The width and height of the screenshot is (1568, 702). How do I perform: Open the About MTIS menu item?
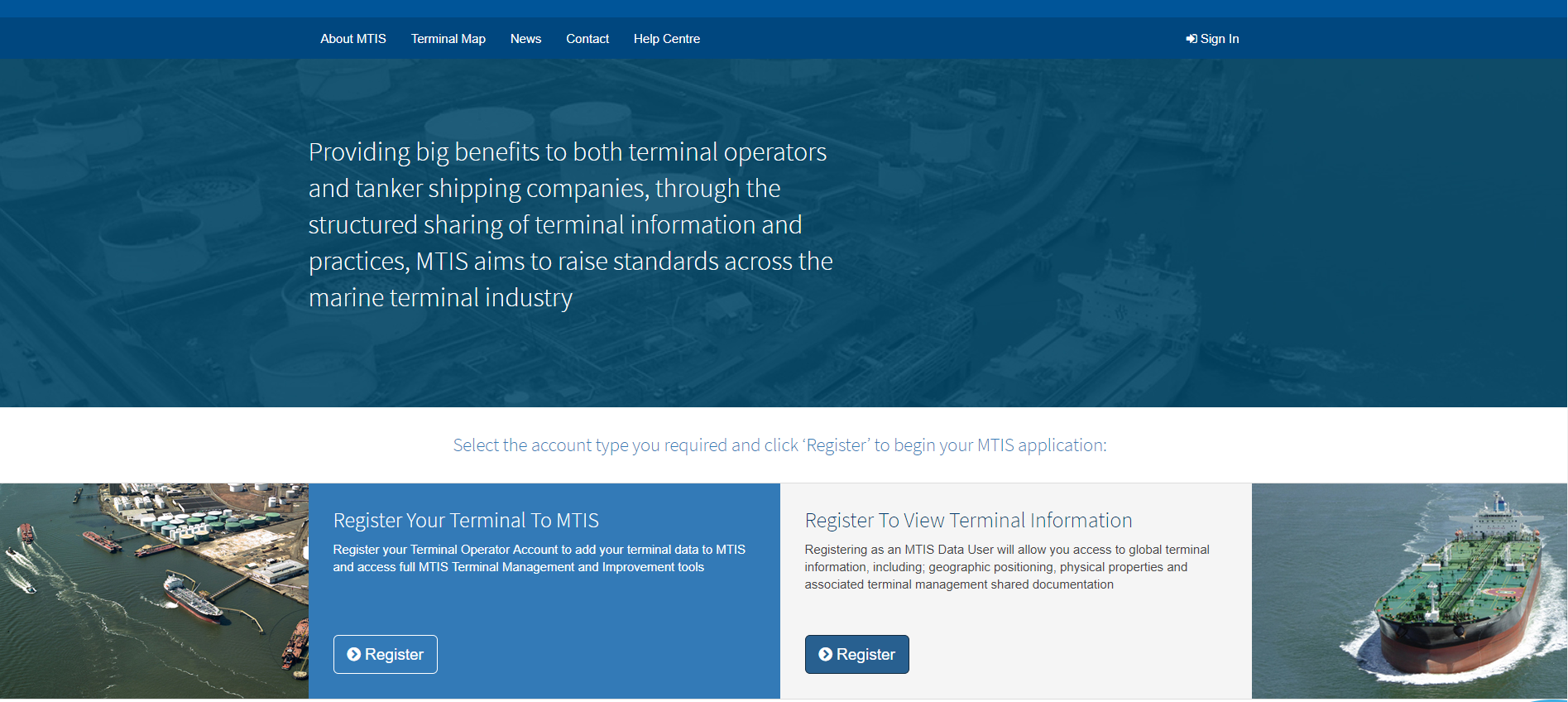pyautogui.click(x=353, y=39)
